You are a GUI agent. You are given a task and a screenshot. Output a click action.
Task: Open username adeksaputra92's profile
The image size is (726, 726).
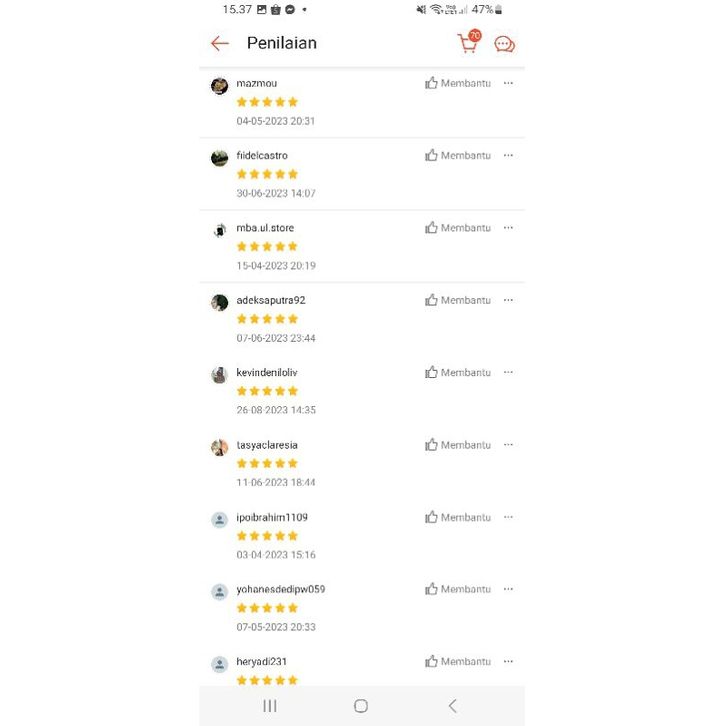[271, 300]
